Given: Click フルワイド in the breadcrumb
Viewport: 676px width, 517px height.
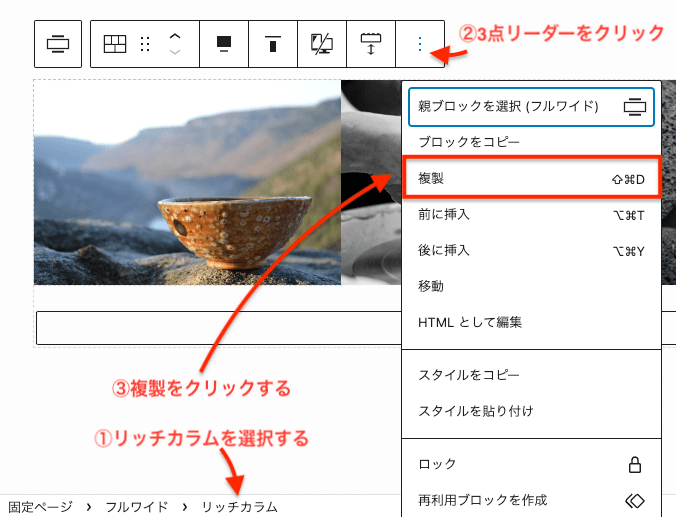Looking at the screenshot, I should (137, 507).
